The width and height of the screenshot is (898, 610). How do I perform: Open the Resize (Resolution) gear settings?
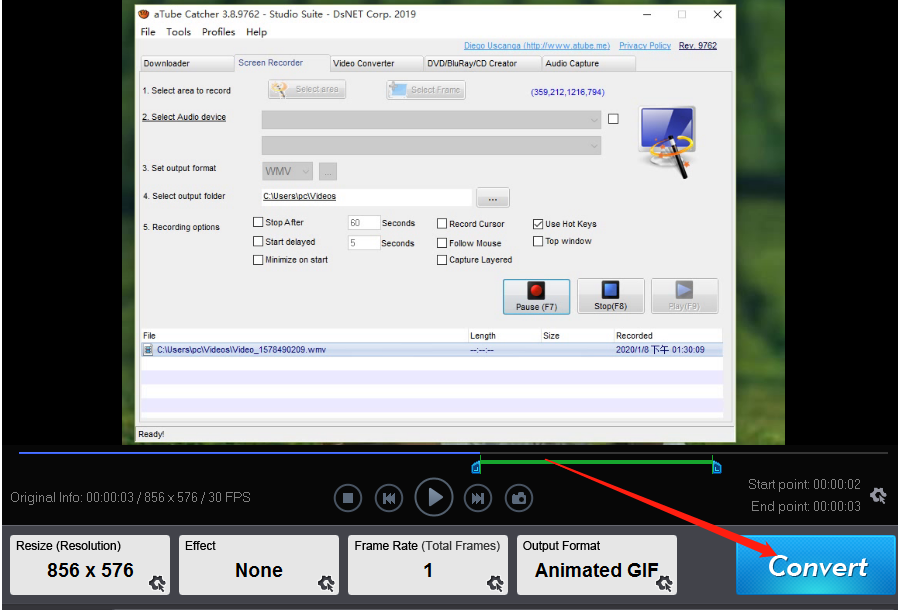tap(156, 583)
